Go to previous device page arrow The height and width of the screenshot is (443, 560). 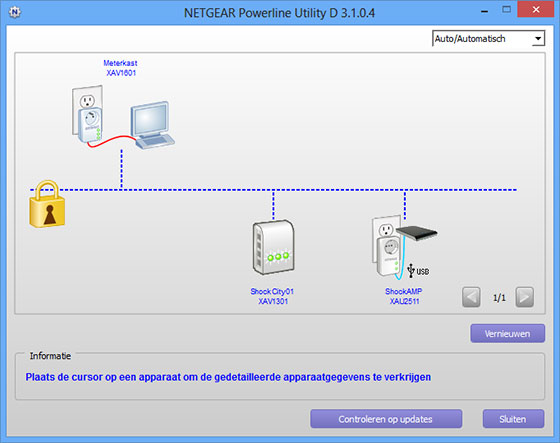coord(471,297)
